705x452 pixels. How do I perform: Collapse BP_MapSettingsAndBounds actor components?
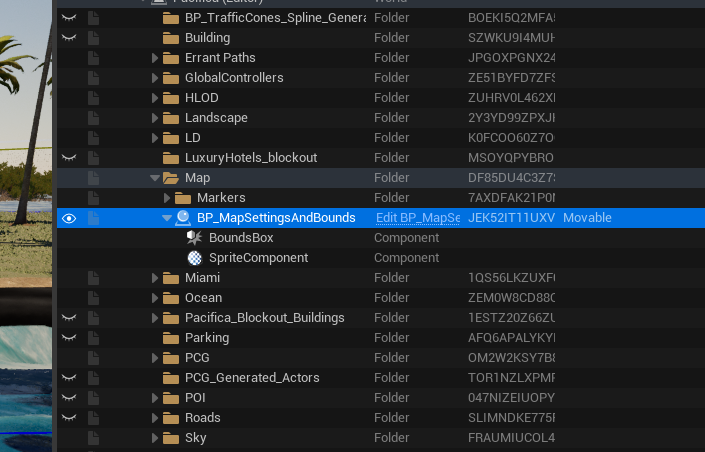167,218
